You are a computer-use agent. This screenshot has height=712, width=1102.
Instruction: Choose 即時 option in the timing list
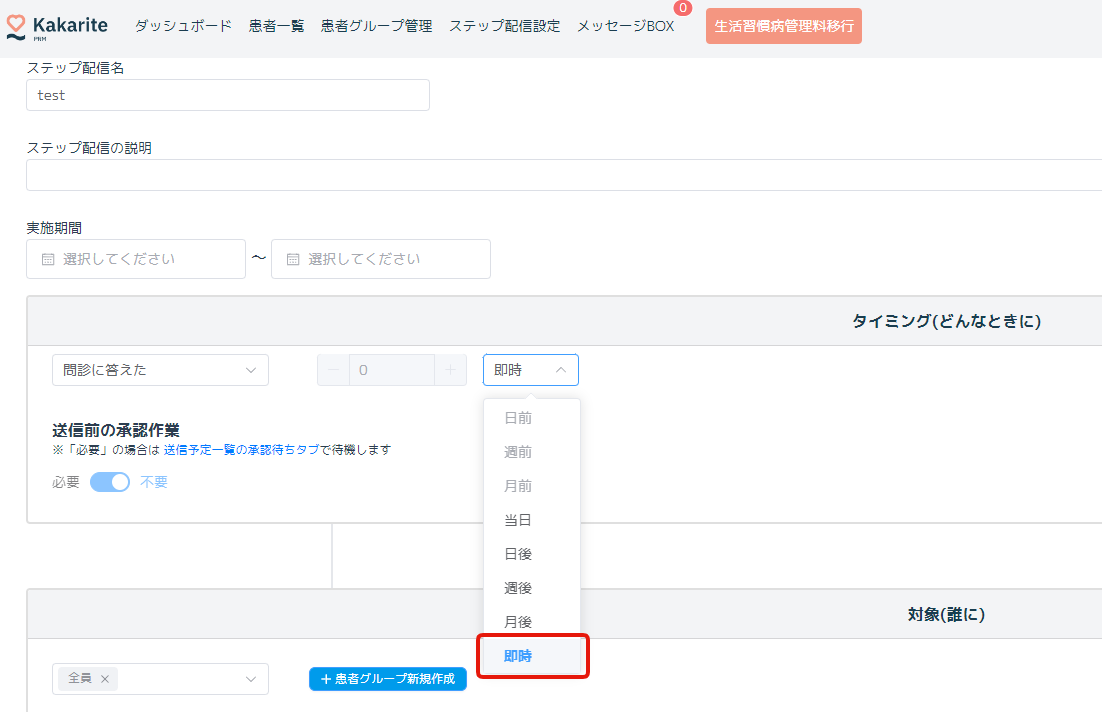coord(518,656)
